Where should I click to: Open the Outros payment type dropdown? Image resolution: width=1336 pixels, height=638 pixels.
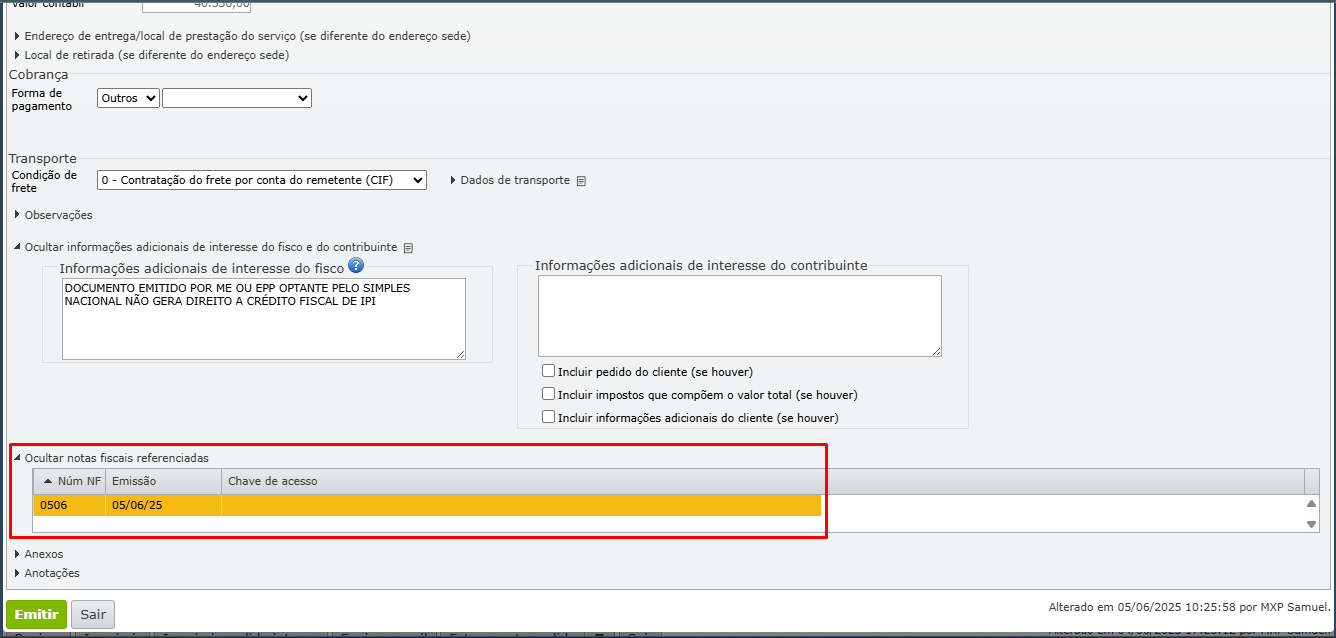point(128,98)
